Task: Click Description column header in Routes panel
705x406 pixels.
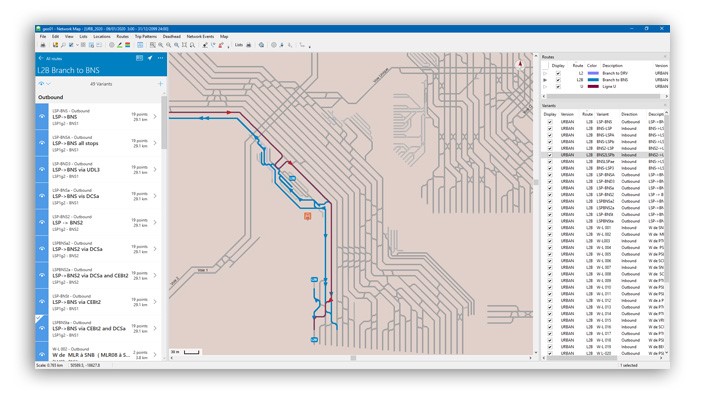Action: click(x=612, y=66)
